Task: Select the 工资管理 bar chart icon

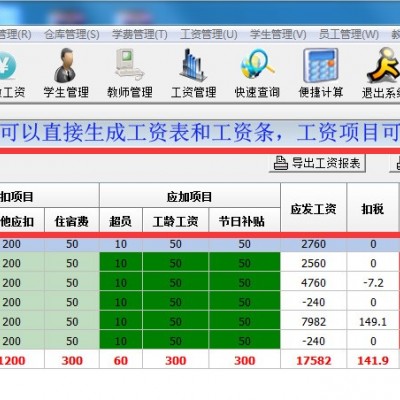Action: point(193,65)
